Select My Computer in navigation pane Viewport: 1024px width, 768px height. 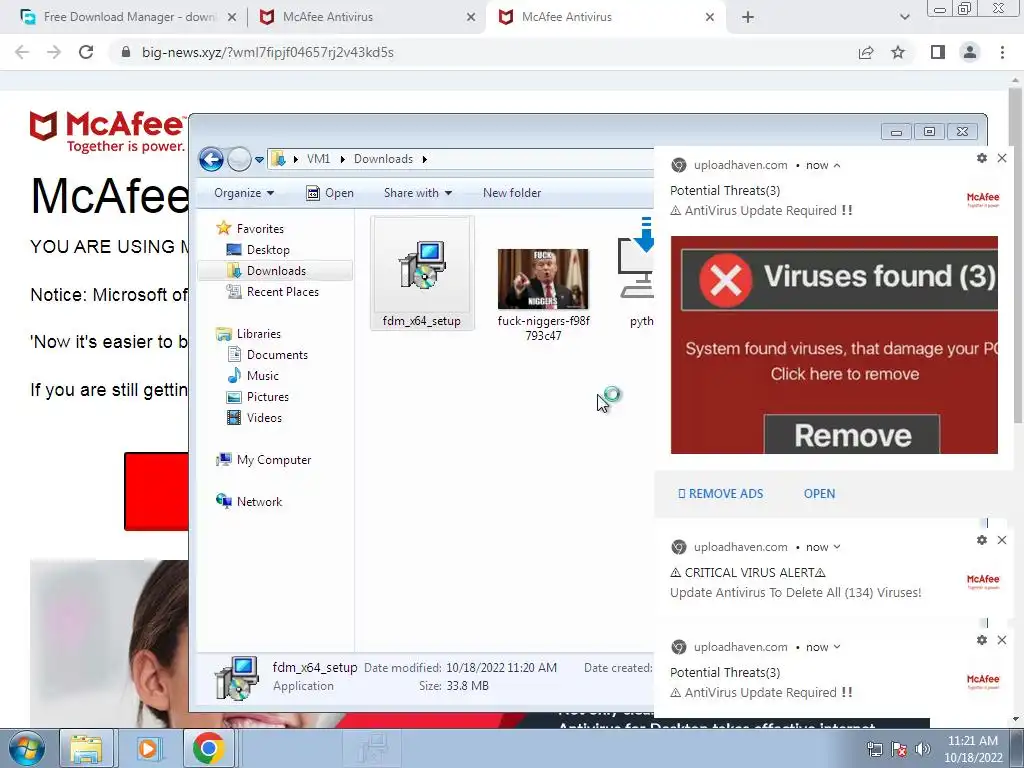(274, 460)
